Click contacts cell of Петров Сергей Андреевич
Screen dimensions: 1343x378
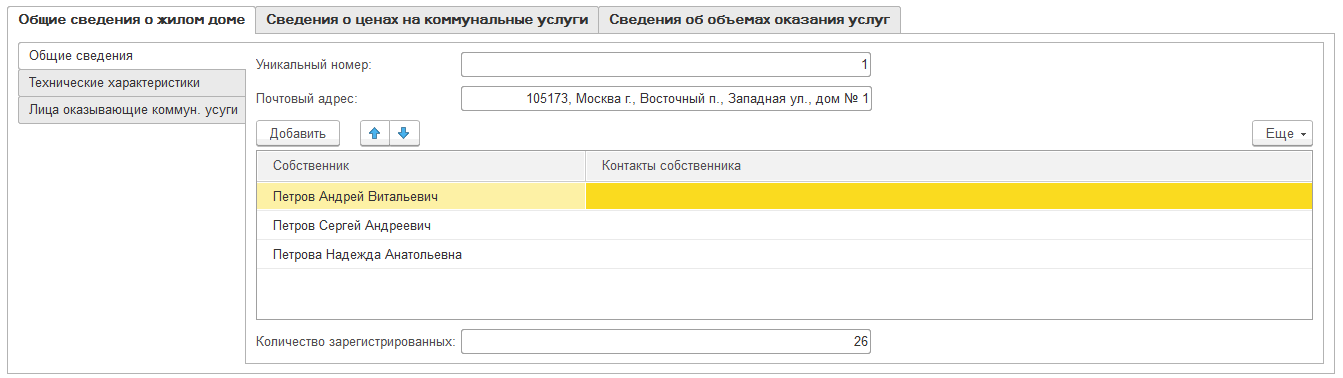949,226
